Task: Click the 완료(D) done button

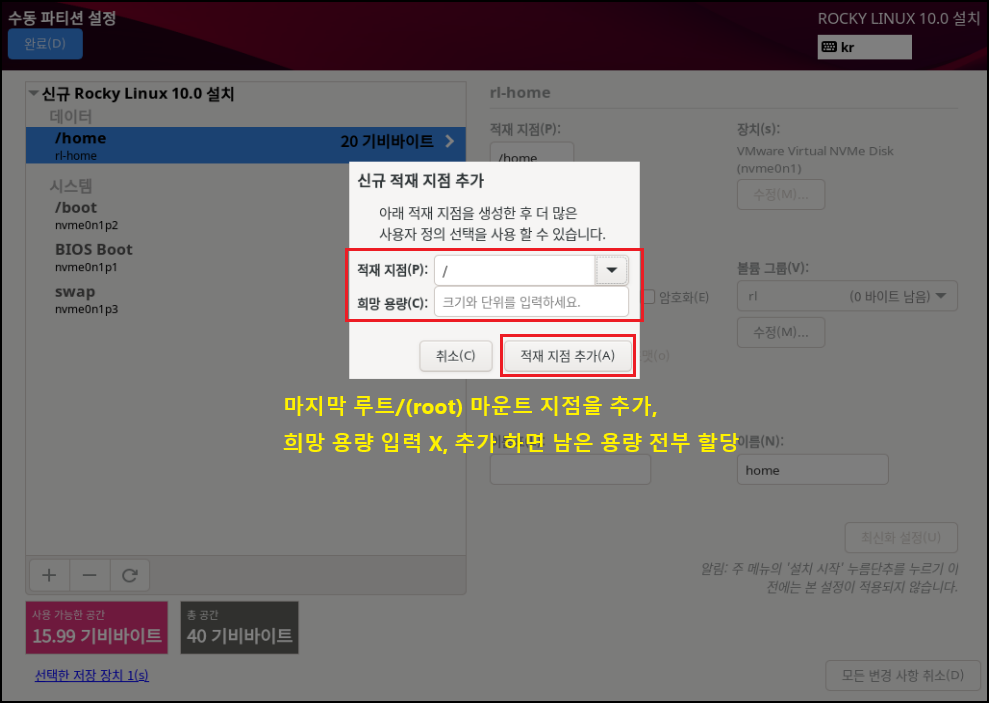Action: coord(45,44)
